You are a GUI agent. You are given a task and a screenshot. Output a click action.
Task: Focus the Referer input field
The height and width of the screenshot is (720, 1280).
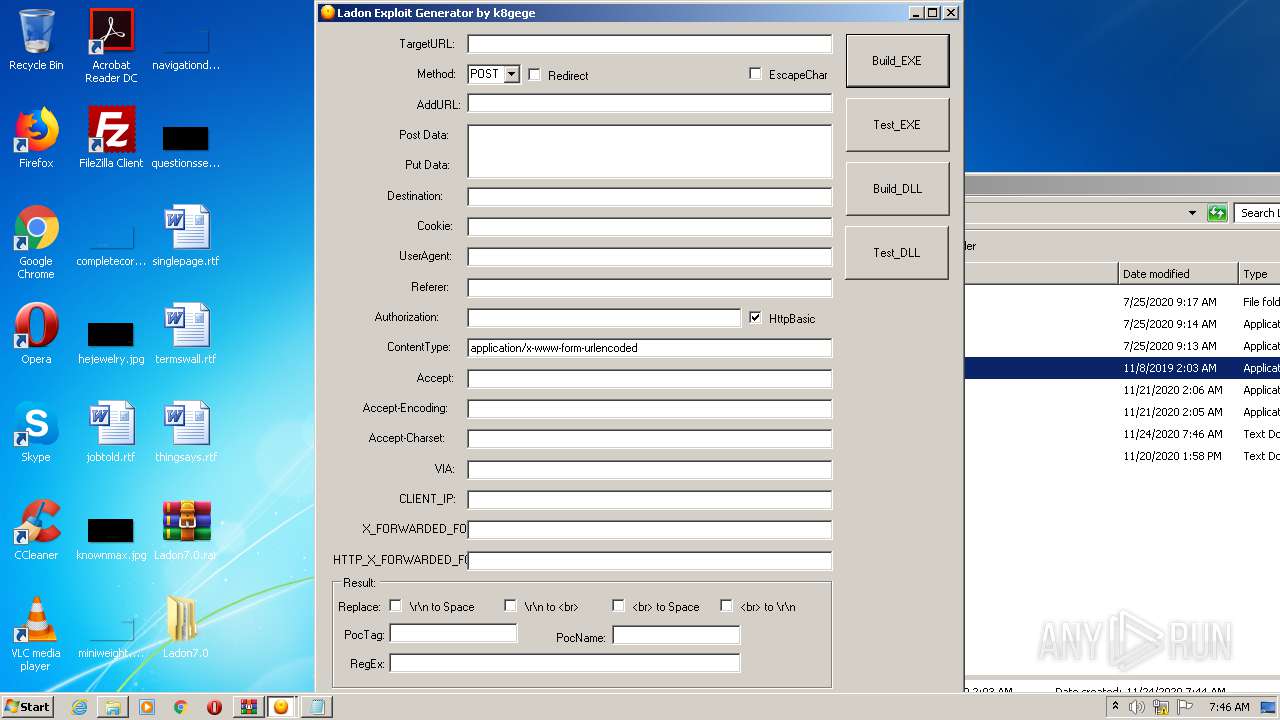pos(650,288)
